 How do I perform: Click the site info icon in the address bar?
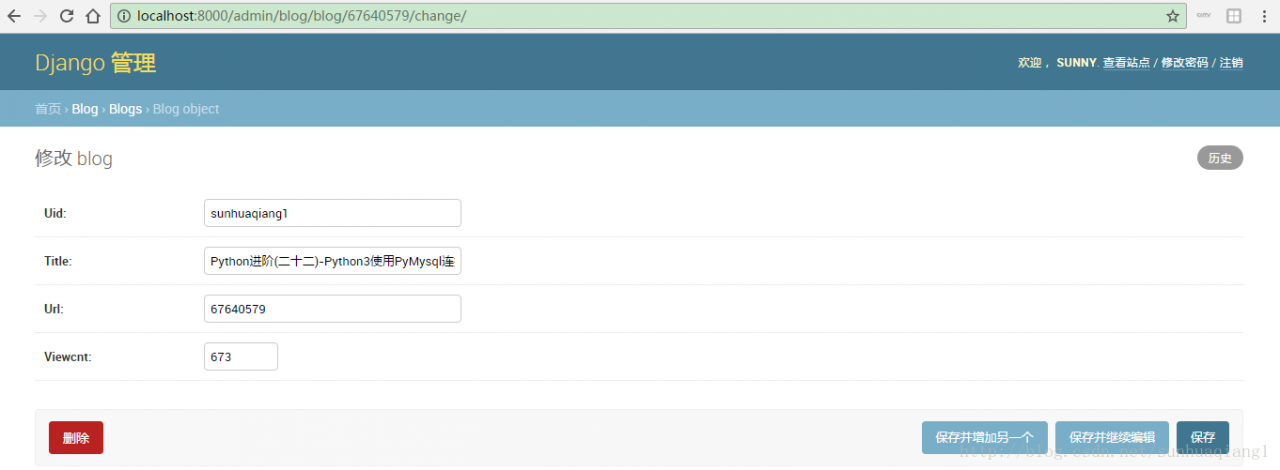pyautogui.click(x=123, y=16)
